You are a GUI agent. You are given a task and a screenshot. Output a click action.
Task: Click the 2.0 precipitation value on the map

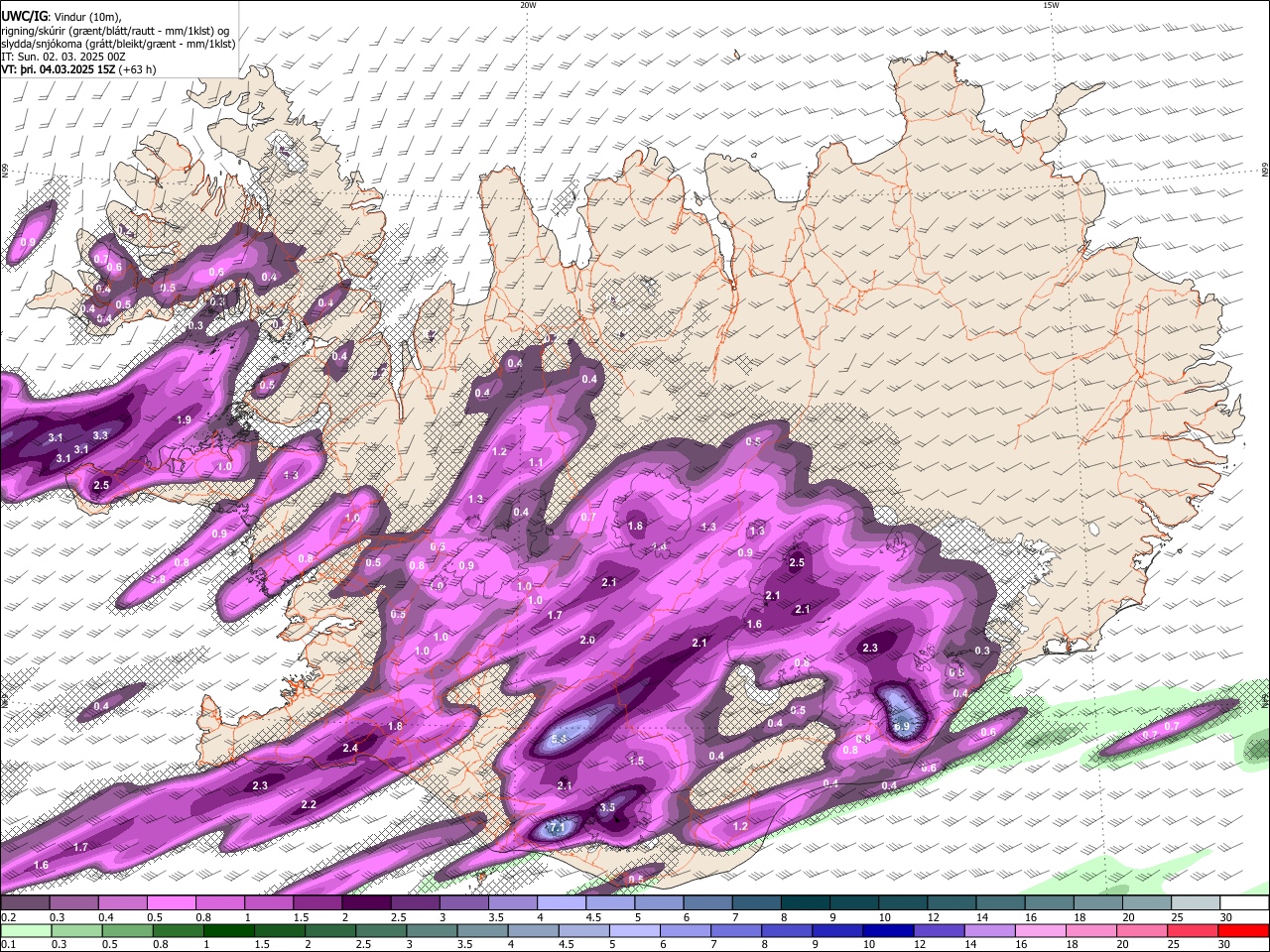tap(587, 641)
